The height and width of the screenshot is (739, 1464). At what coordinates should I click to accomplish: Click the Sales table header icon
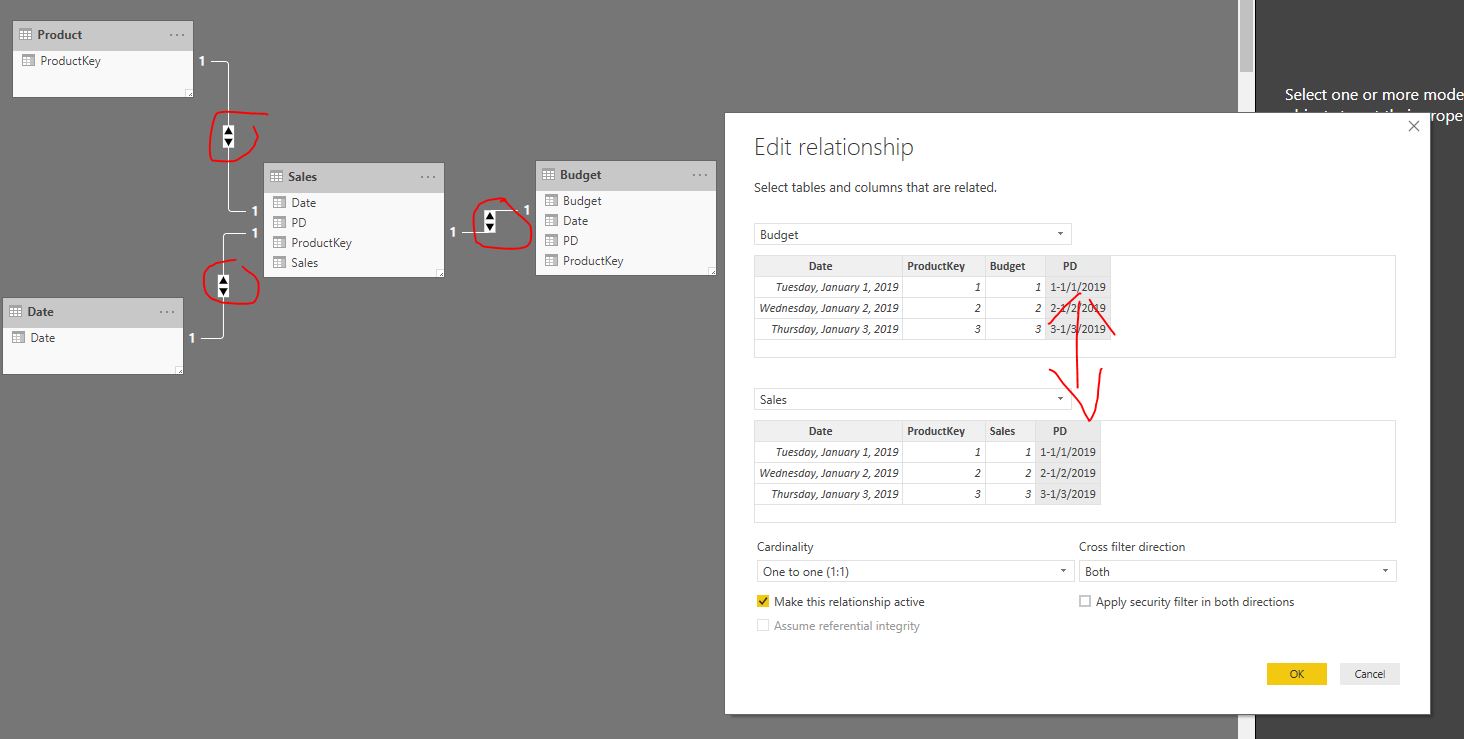pos(277,177)
